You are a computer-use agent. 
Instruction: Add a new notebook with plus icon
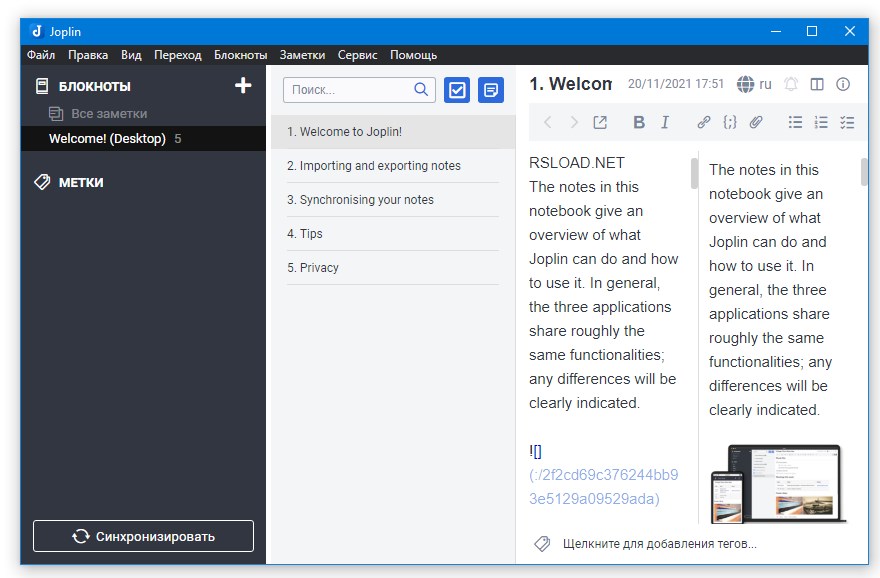(x=242, y=86)
